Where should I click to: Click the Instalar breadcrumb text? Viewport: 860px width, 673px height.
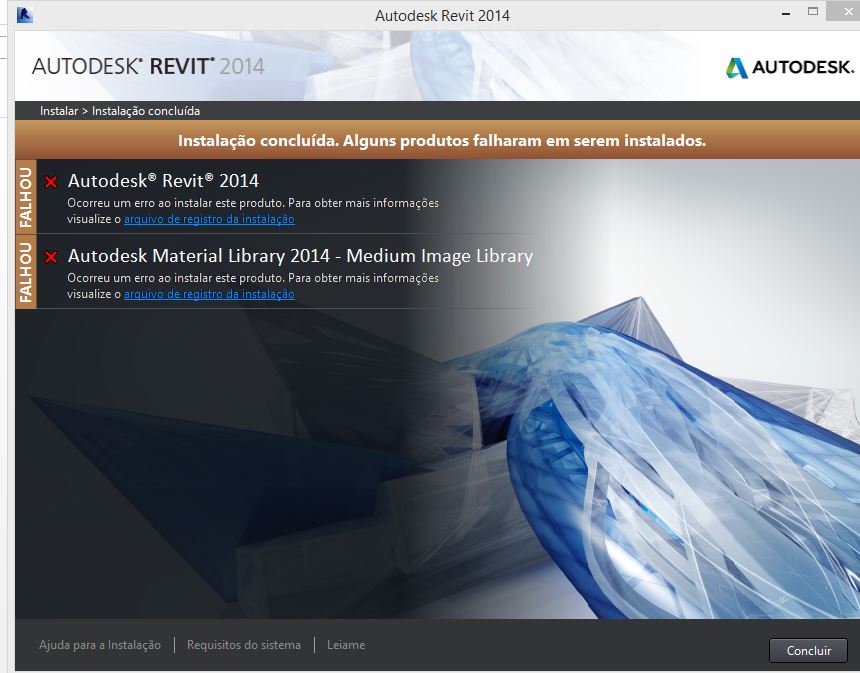(x=59, y=111)
